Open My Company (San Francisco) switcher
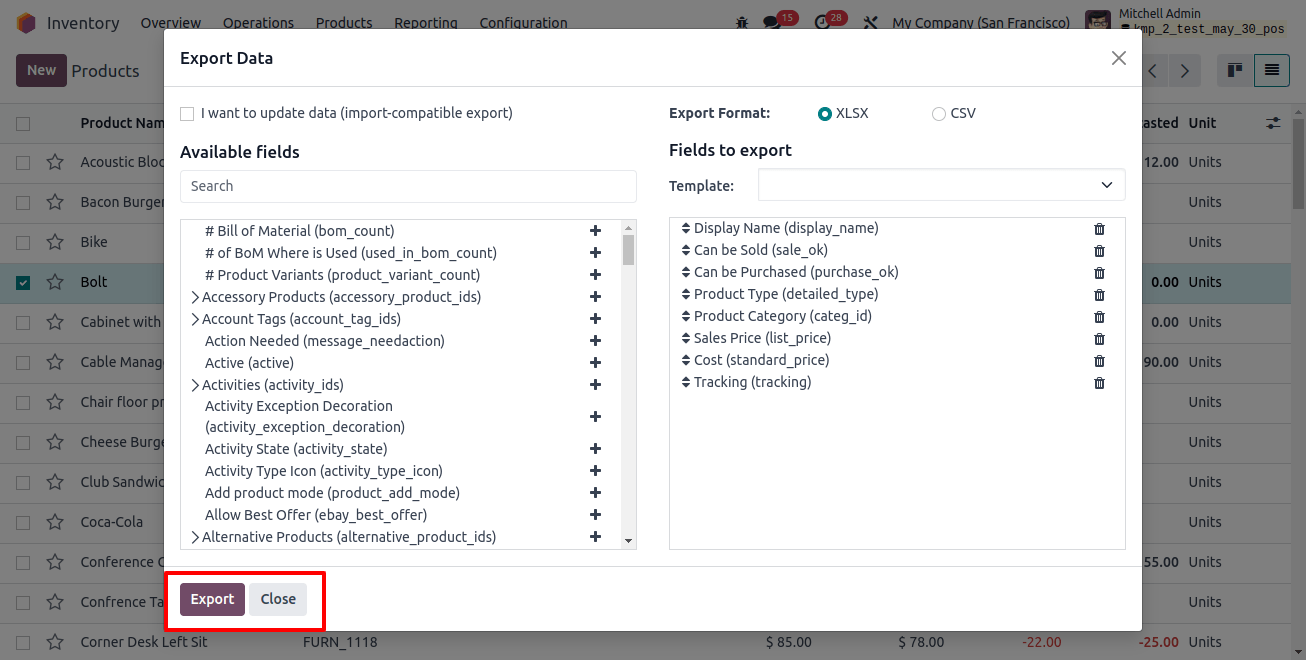 pos(981,22)
